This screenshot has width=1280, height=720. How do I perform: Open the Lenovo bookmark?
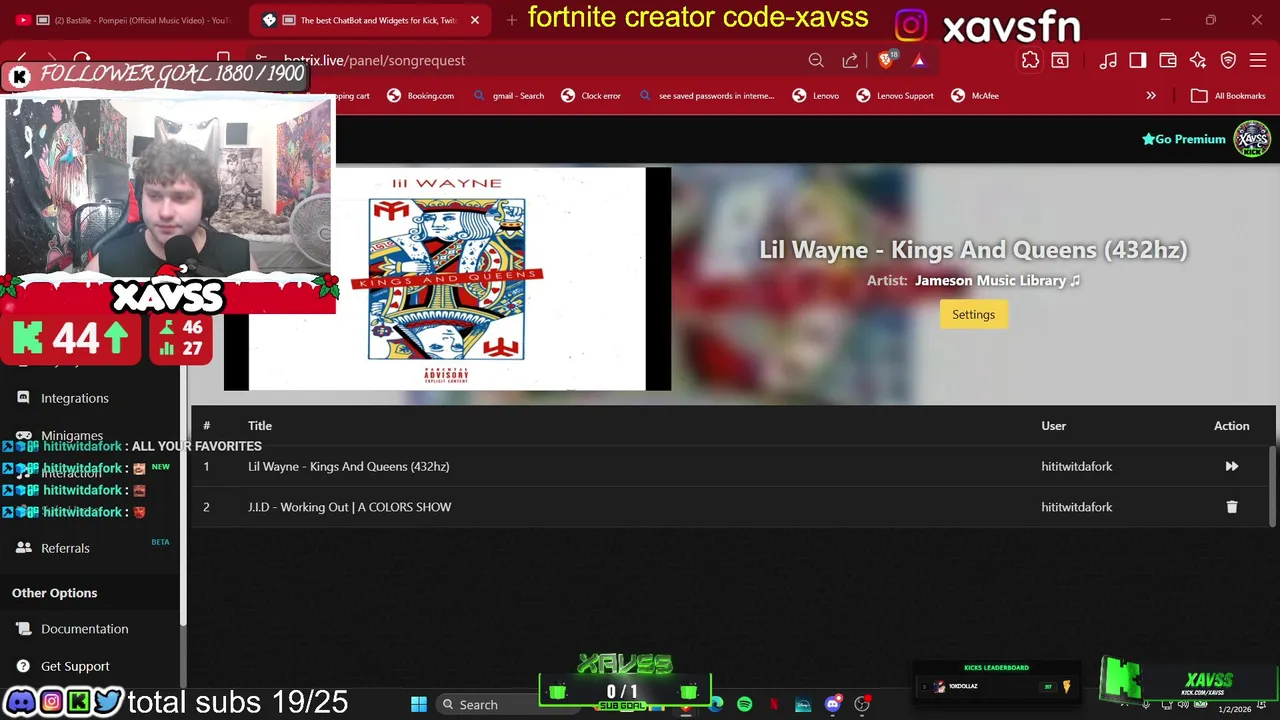click(x=815, y=96)
